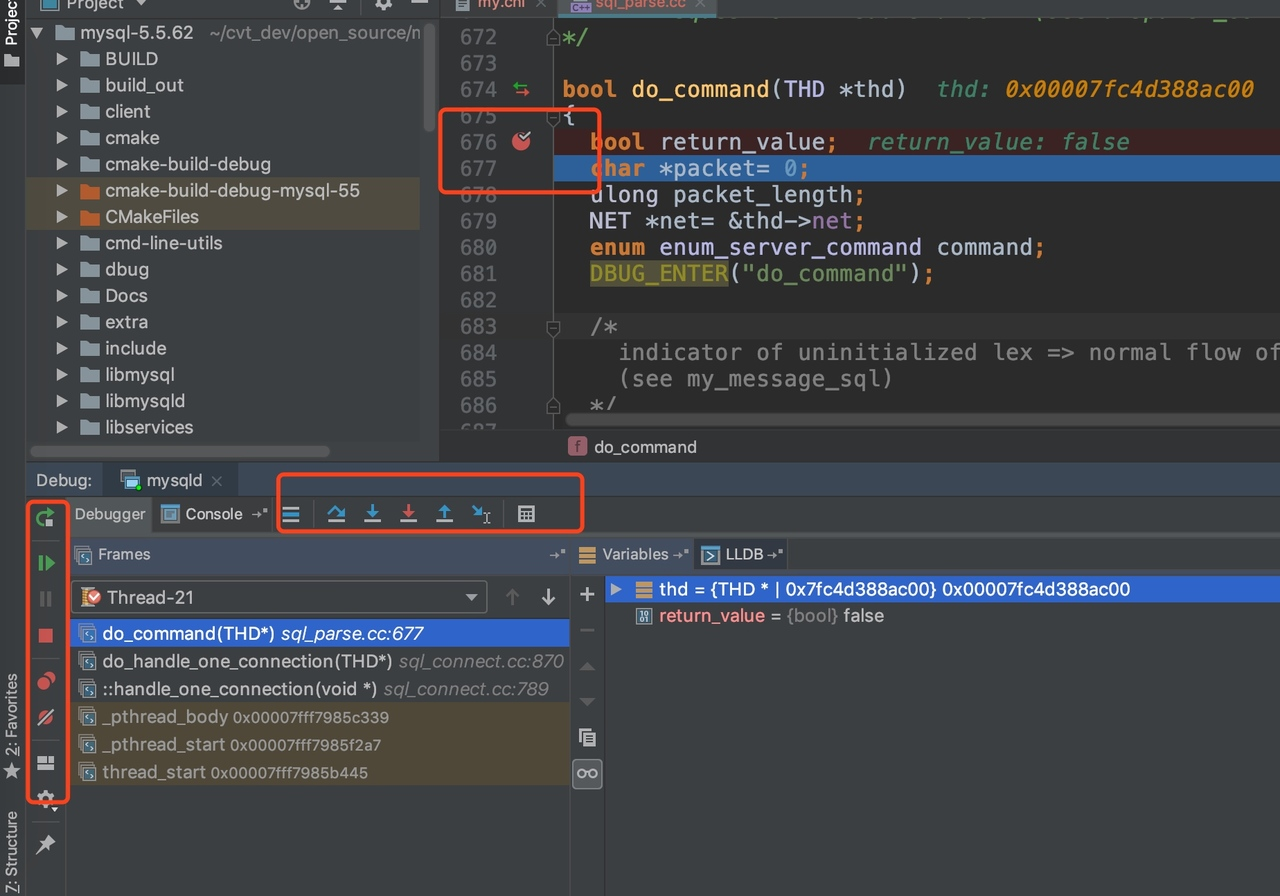Open the View Breakpoints dialog
This screenshot has height=896, width=1280.
(x=45, y=681)
